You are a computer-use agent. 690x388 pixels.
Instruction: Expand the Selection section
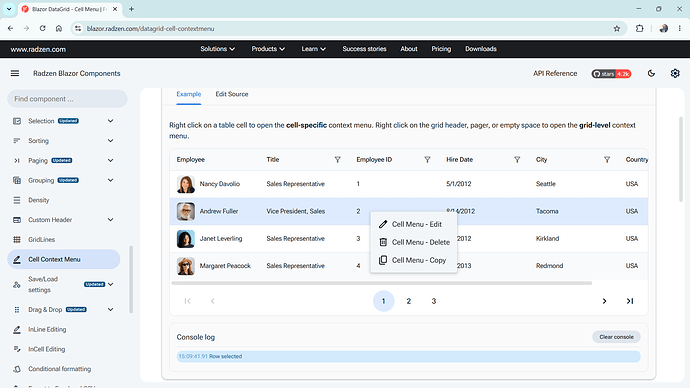click(x=110, y=121)
